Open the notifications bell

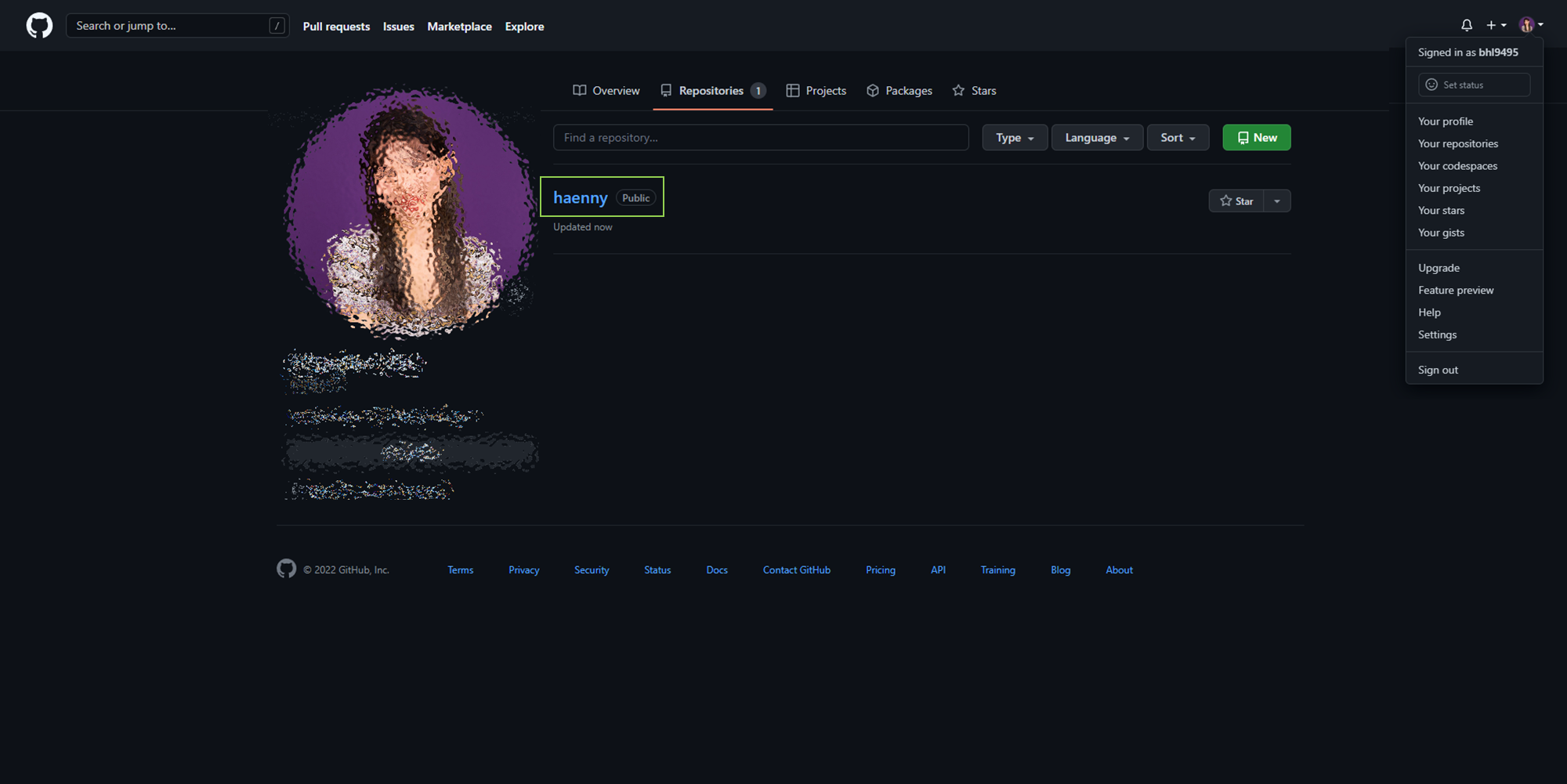[x=1467, y=25]
